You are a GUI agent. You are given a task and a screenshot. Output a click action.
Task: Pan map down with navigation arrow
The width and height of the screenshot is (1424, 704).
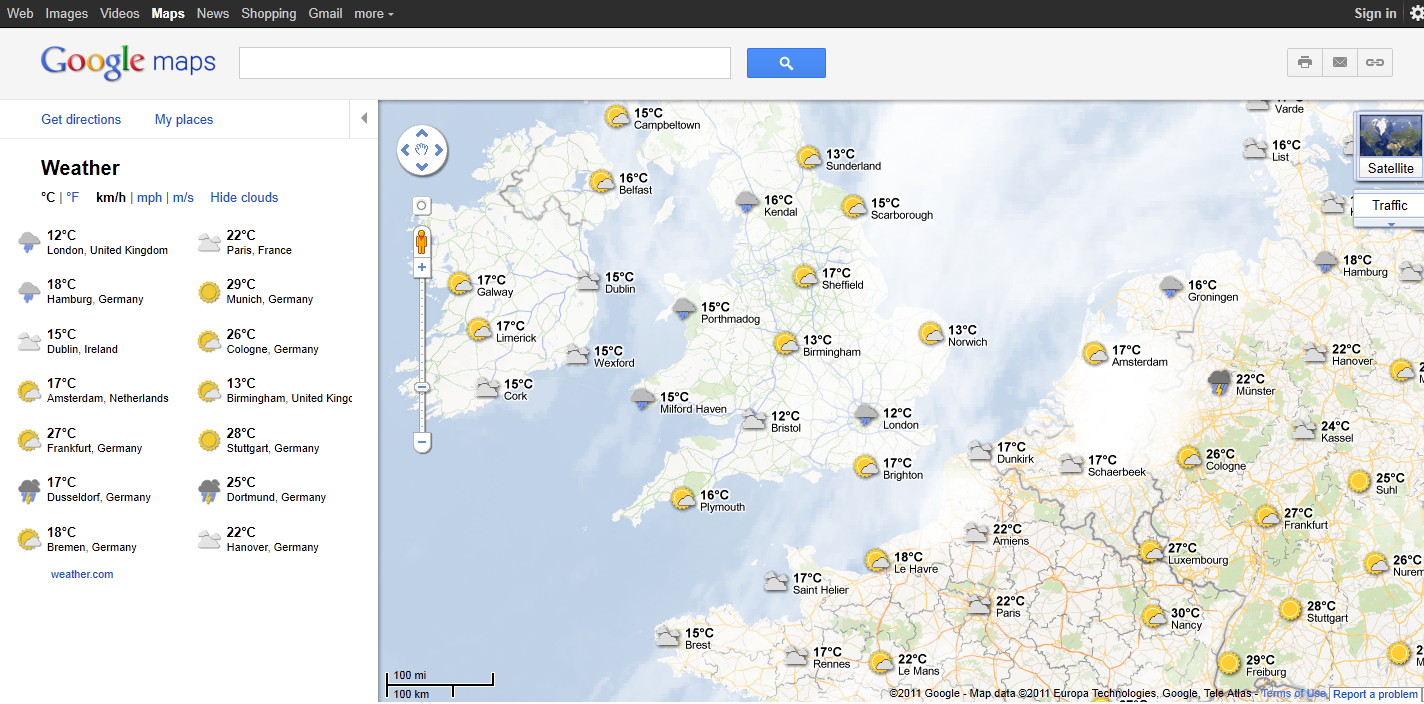pyautogui.click(x=422, y=167)
